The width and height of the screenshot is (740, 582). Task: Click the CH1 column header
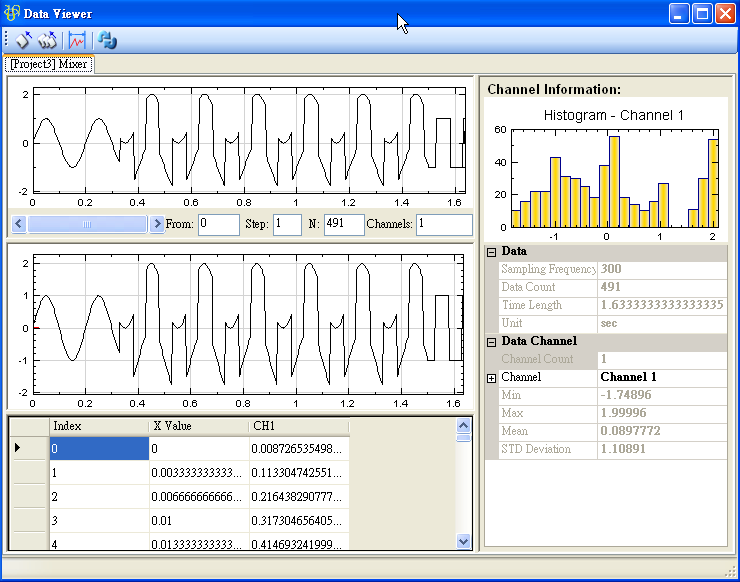(298, 426)
